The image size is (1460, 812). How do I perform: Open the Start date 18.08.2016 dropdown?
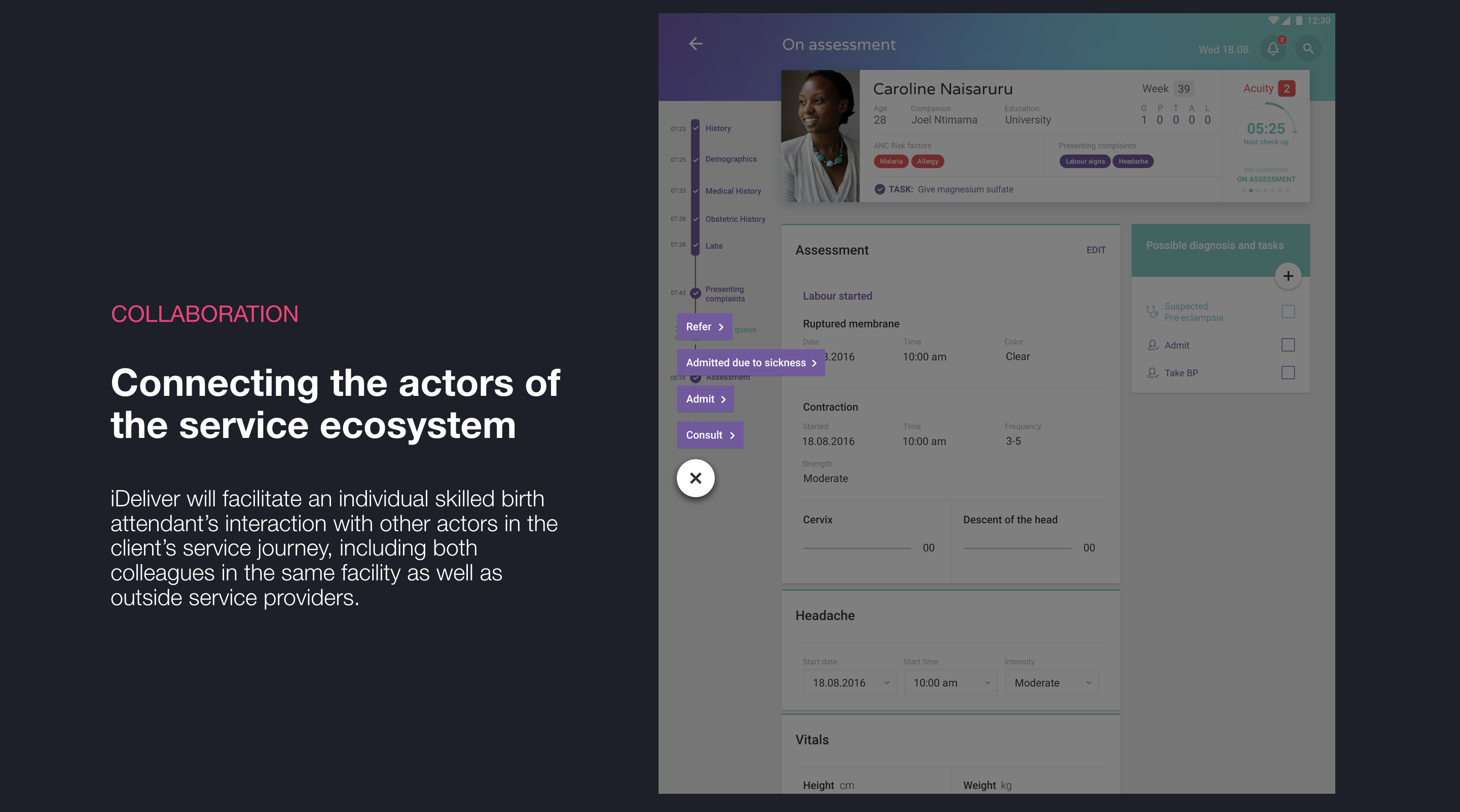tap(849, 683)
